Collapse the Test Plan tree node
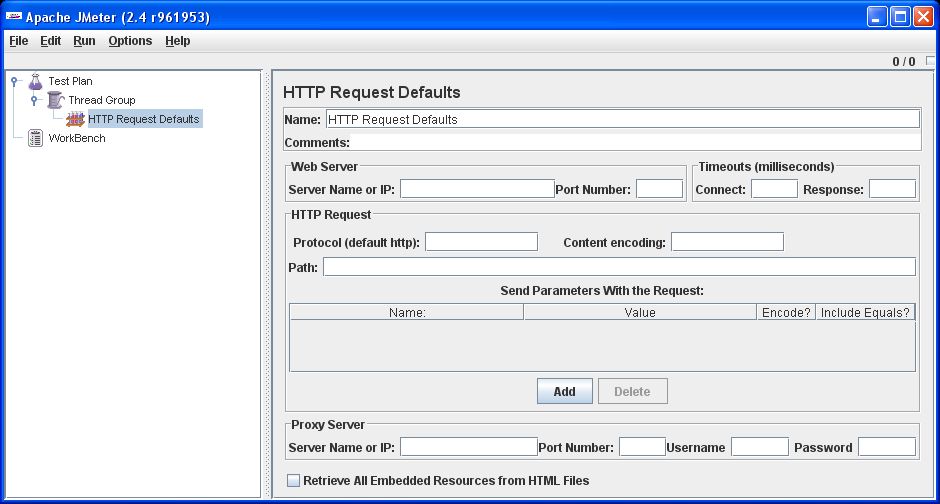This screenshot has width=940, height=504. (14, 81)
